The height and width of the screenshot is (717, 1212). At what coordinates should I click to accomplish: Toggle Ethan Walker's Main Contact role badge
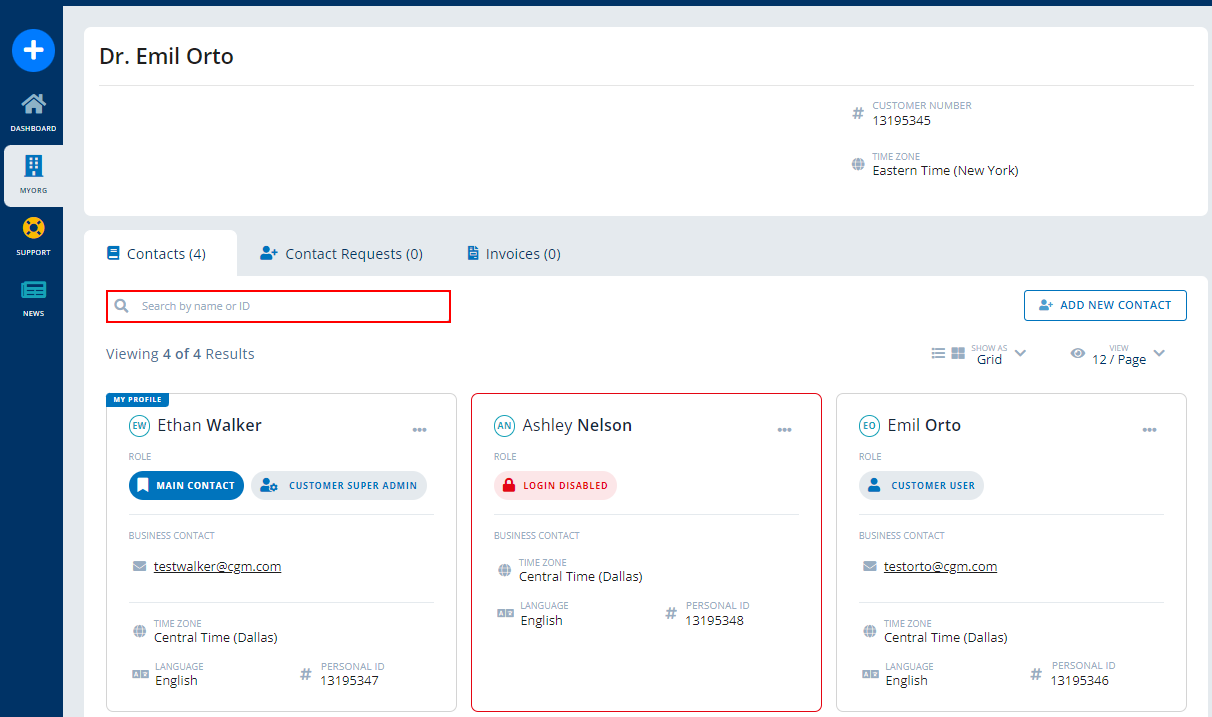(186, 485)
